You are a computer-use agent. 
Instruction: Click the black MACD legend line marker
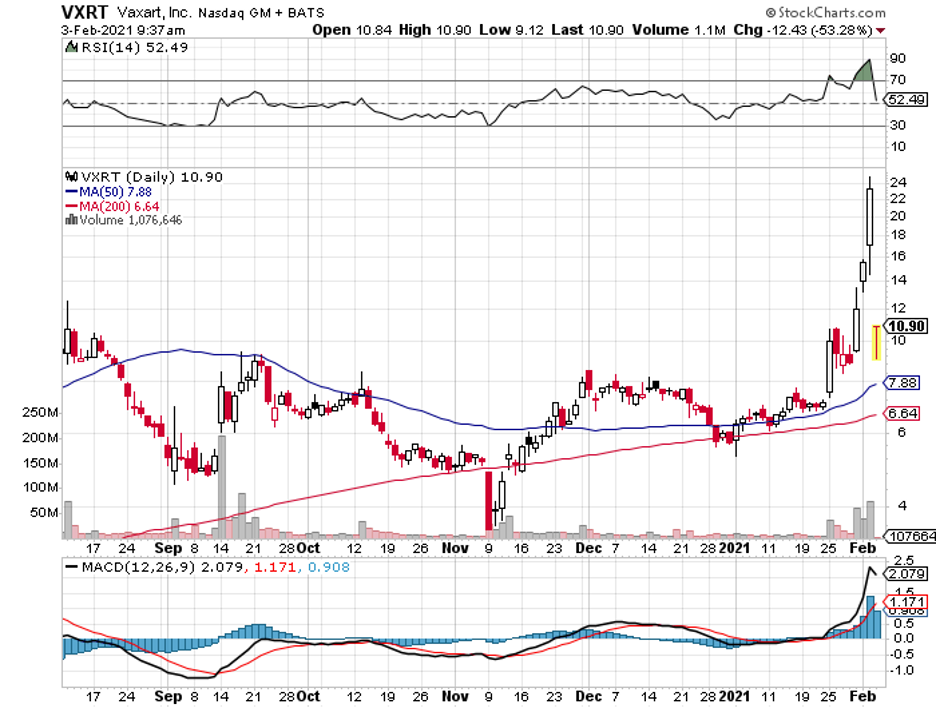tap(72, 567)
